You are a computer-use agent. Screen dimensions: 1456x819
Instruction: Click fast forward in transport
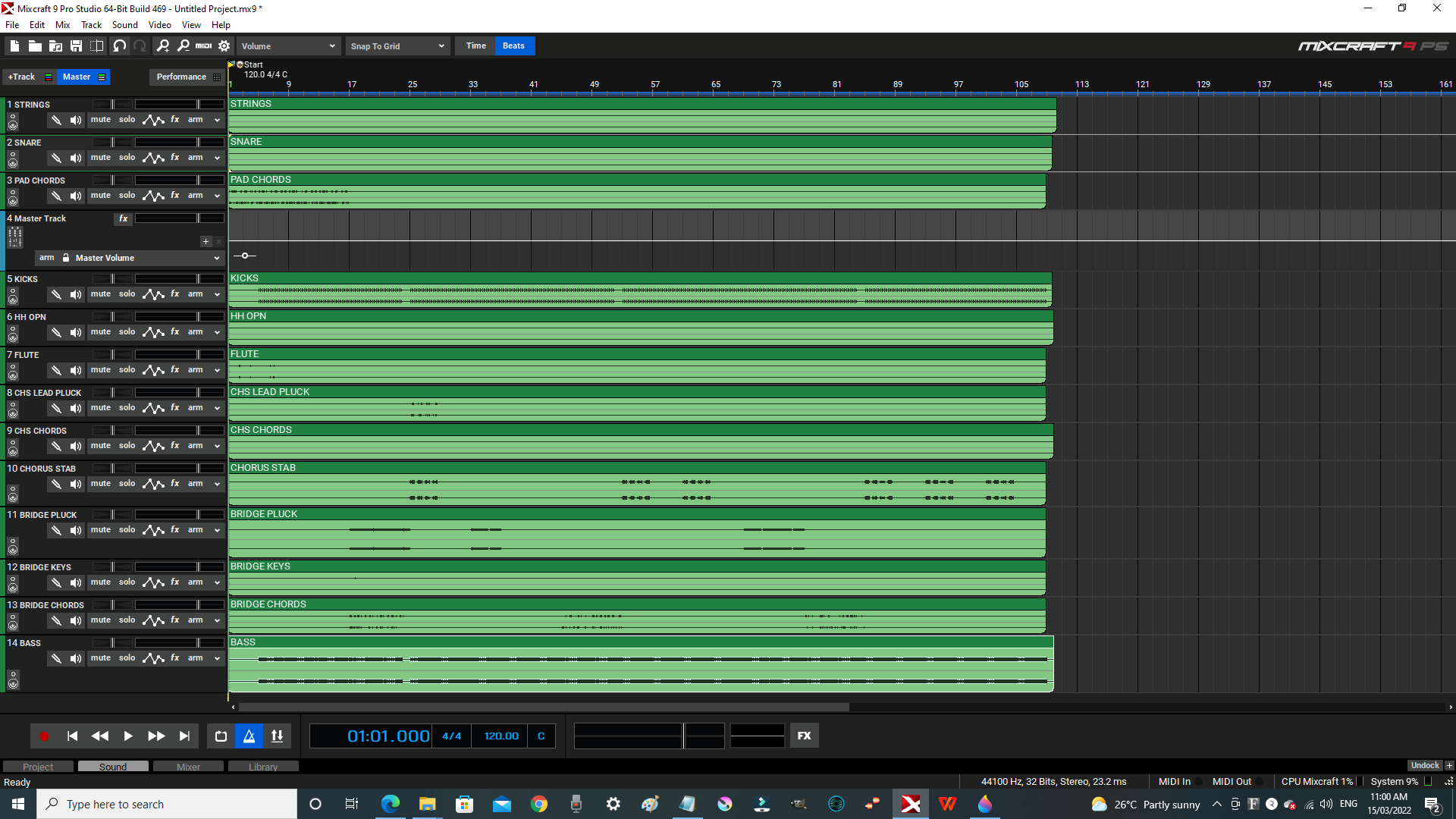click(x=156, y=736)
